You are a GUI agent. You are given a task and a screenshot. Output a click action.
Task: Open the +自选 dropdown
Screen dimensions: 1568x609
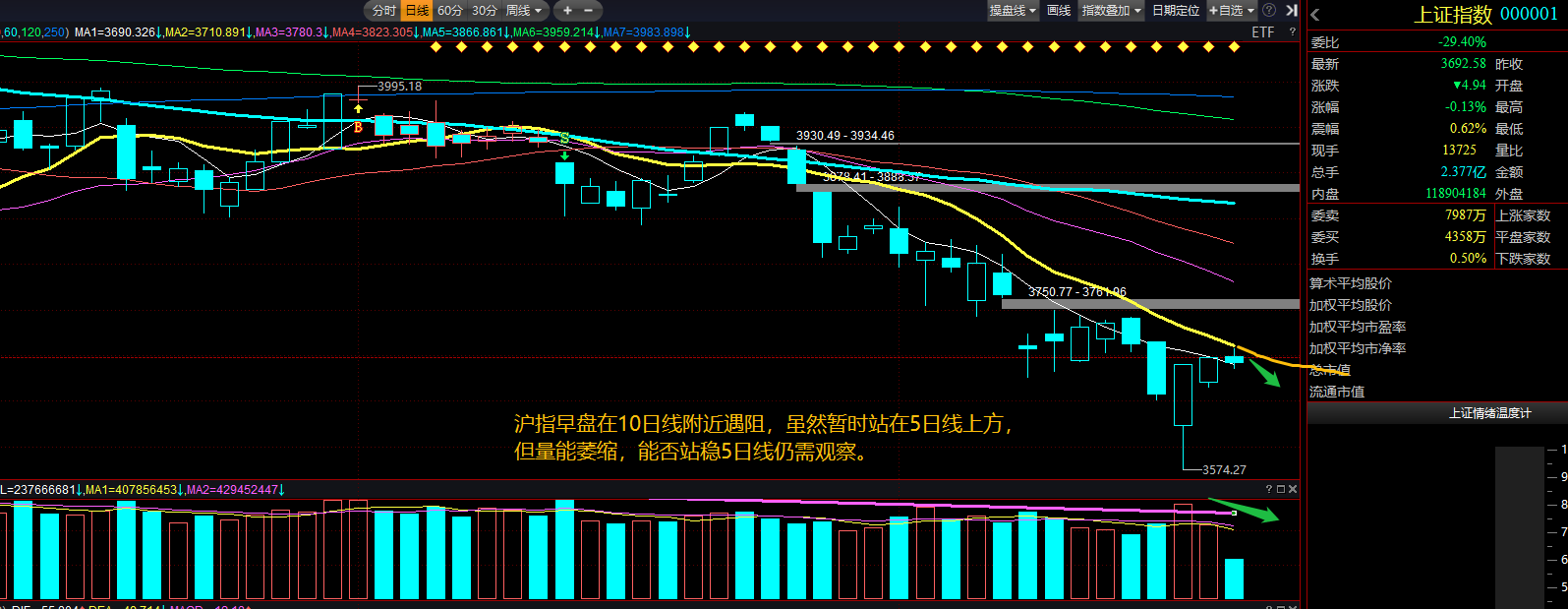coord(1232,11)
